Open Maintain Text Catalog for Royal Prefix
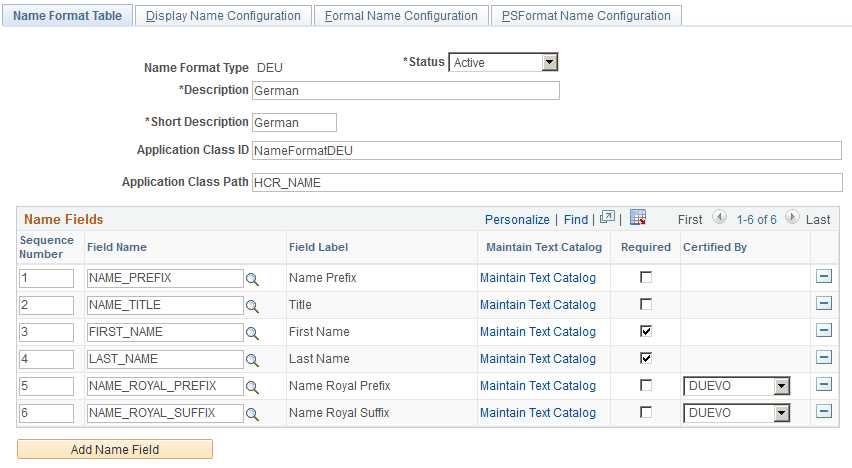Screen dimensions: 852x468 pyautogui.click(x=537, y=386)
